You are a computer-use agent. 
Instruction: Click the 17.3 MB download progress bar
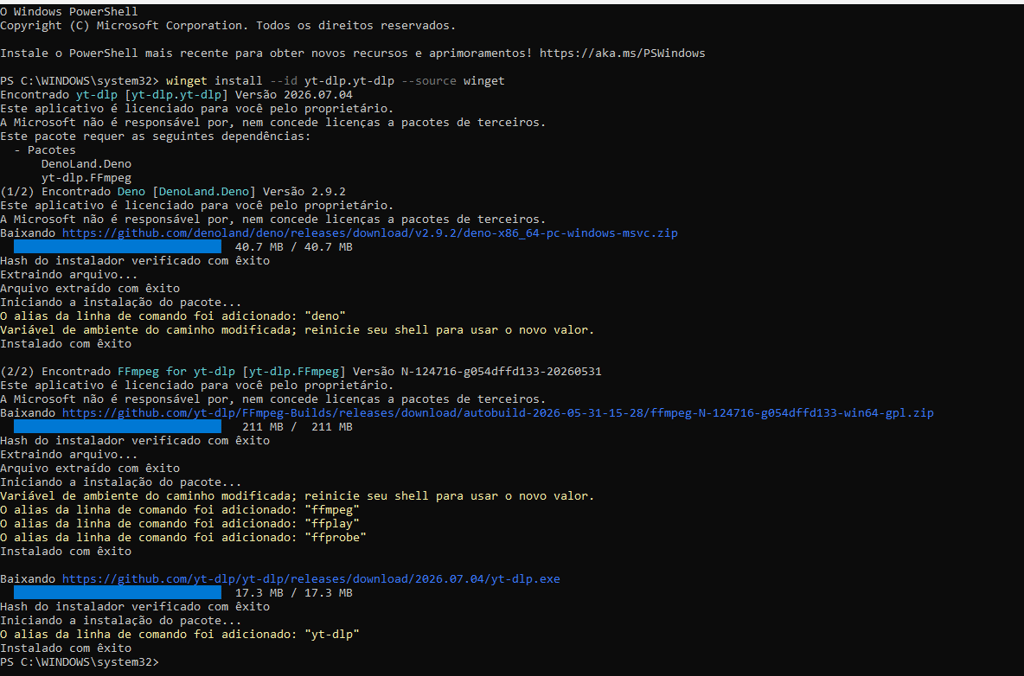tap(118, 592)
